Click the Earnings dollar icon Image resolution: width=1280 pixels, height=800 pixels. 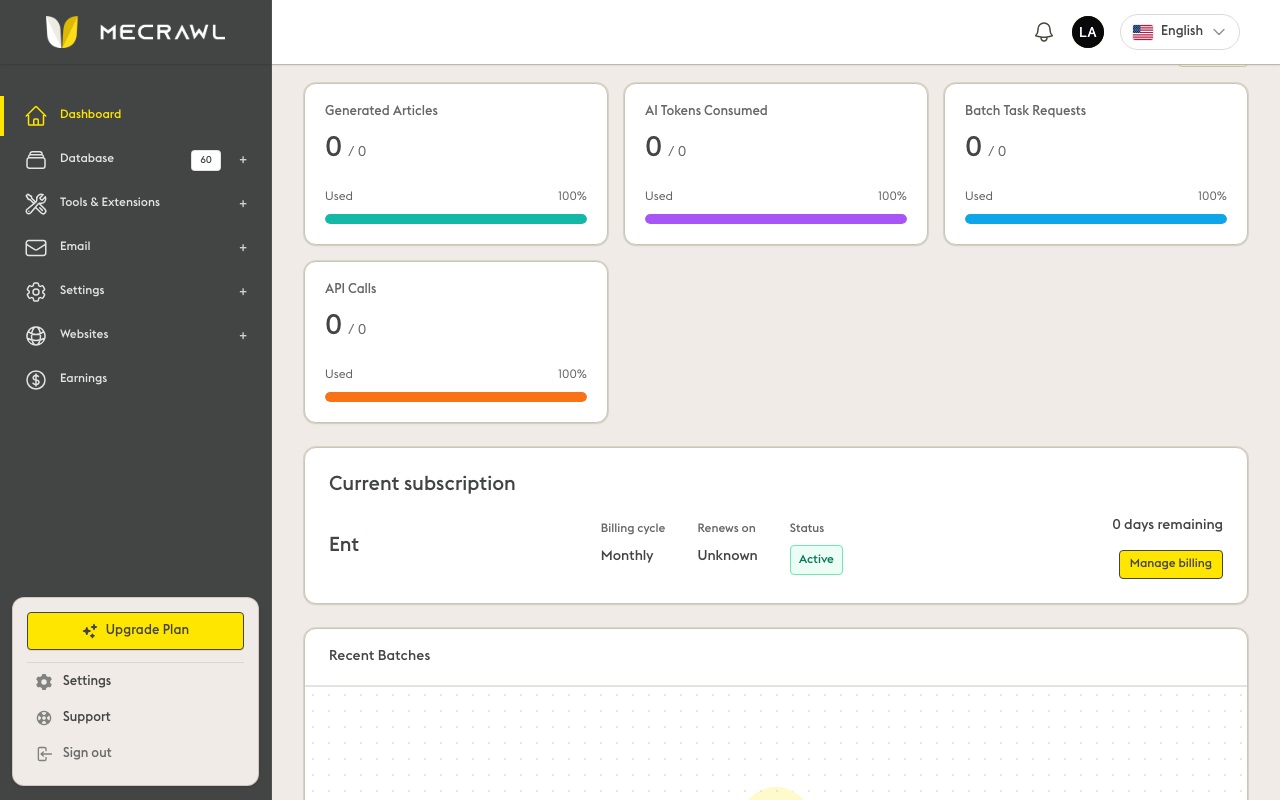36,379
